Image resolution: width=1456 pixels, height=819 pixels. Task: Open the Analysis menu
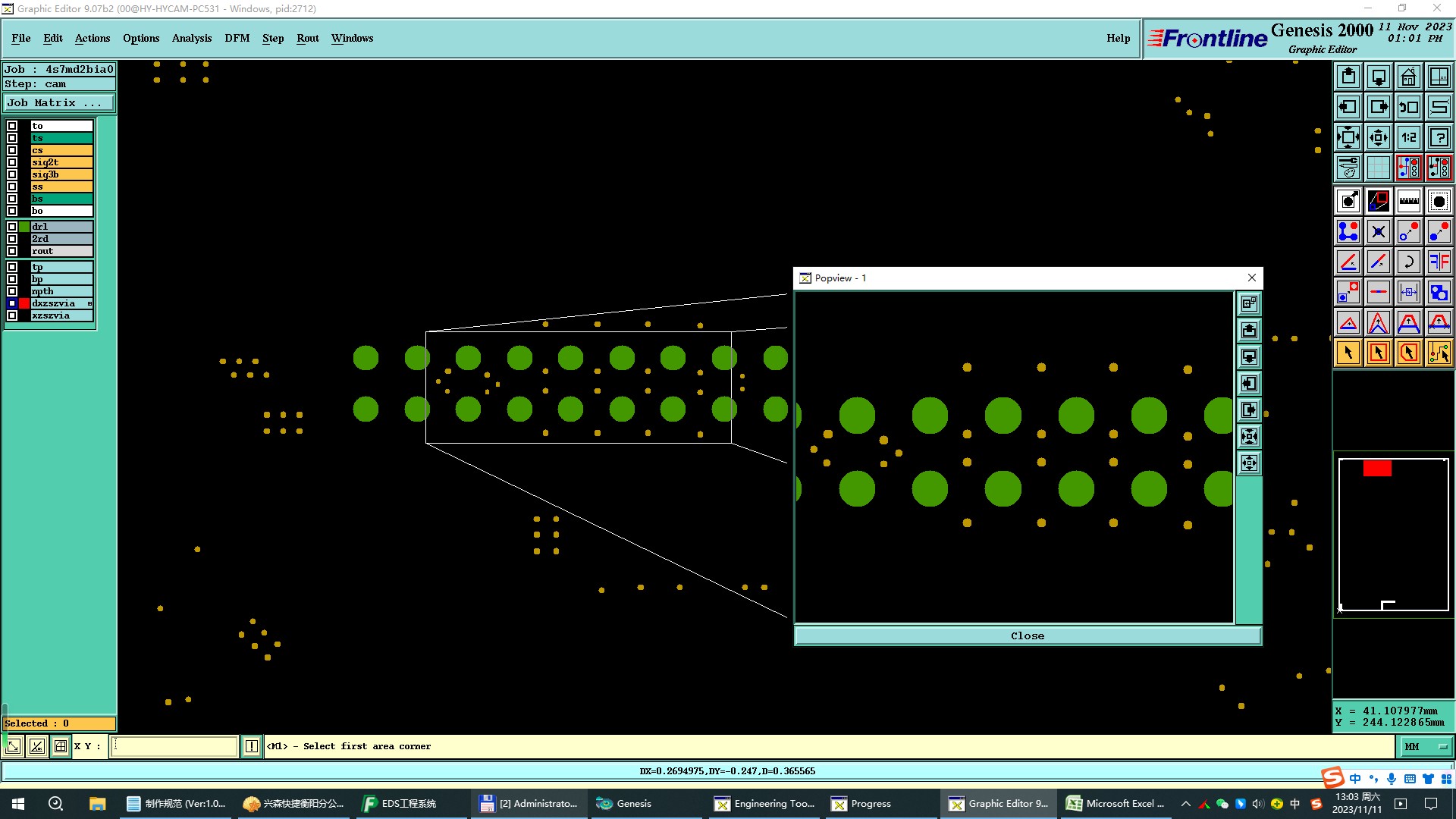click(191, 38)
